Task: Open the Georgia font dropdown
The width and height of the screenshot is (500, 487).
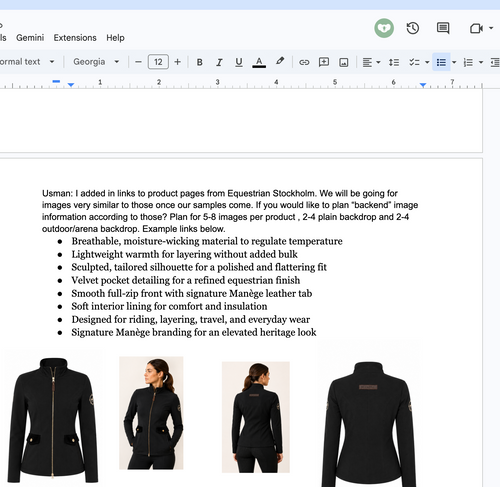Action: point(96,62)
